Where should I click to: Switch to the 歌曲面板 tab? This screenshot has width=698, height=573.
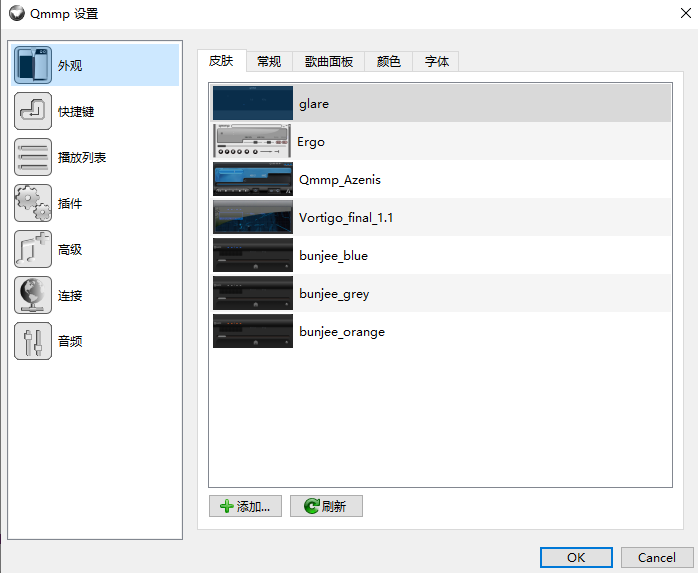(329, 61)
